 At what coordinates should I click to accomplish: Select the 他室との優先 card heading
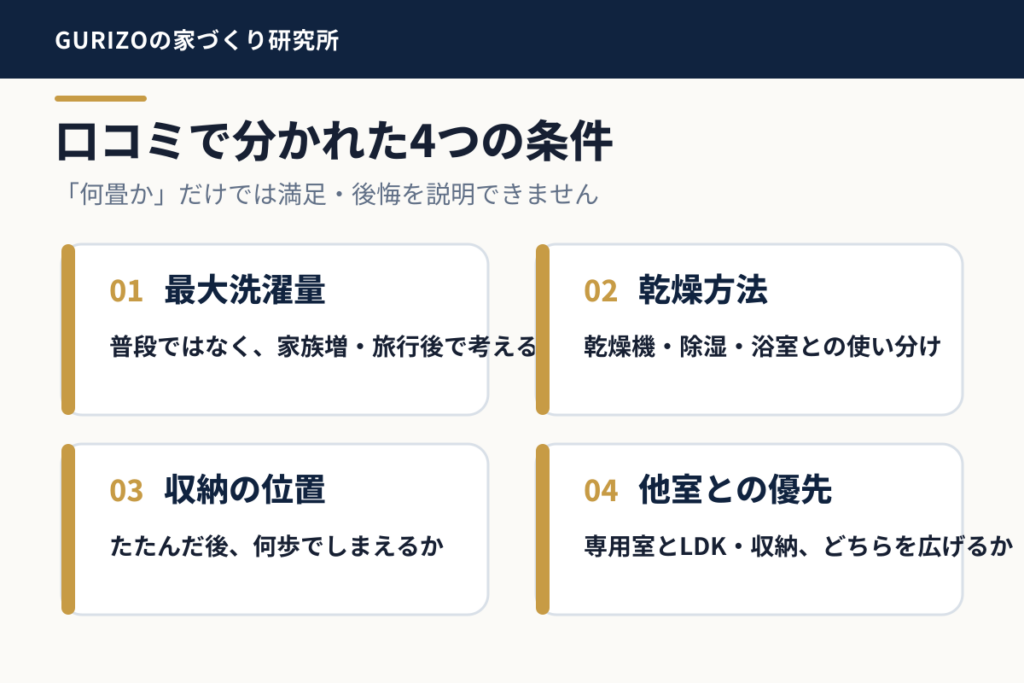coord(735,490)
